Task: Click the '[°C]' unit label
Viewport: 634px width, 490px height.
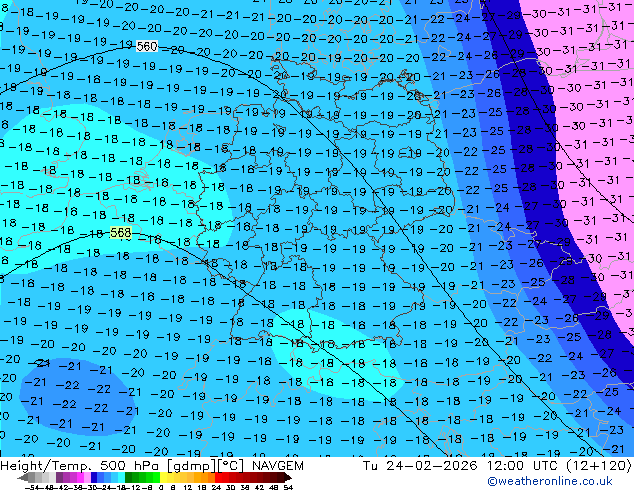Action: (x=230, y=466)
